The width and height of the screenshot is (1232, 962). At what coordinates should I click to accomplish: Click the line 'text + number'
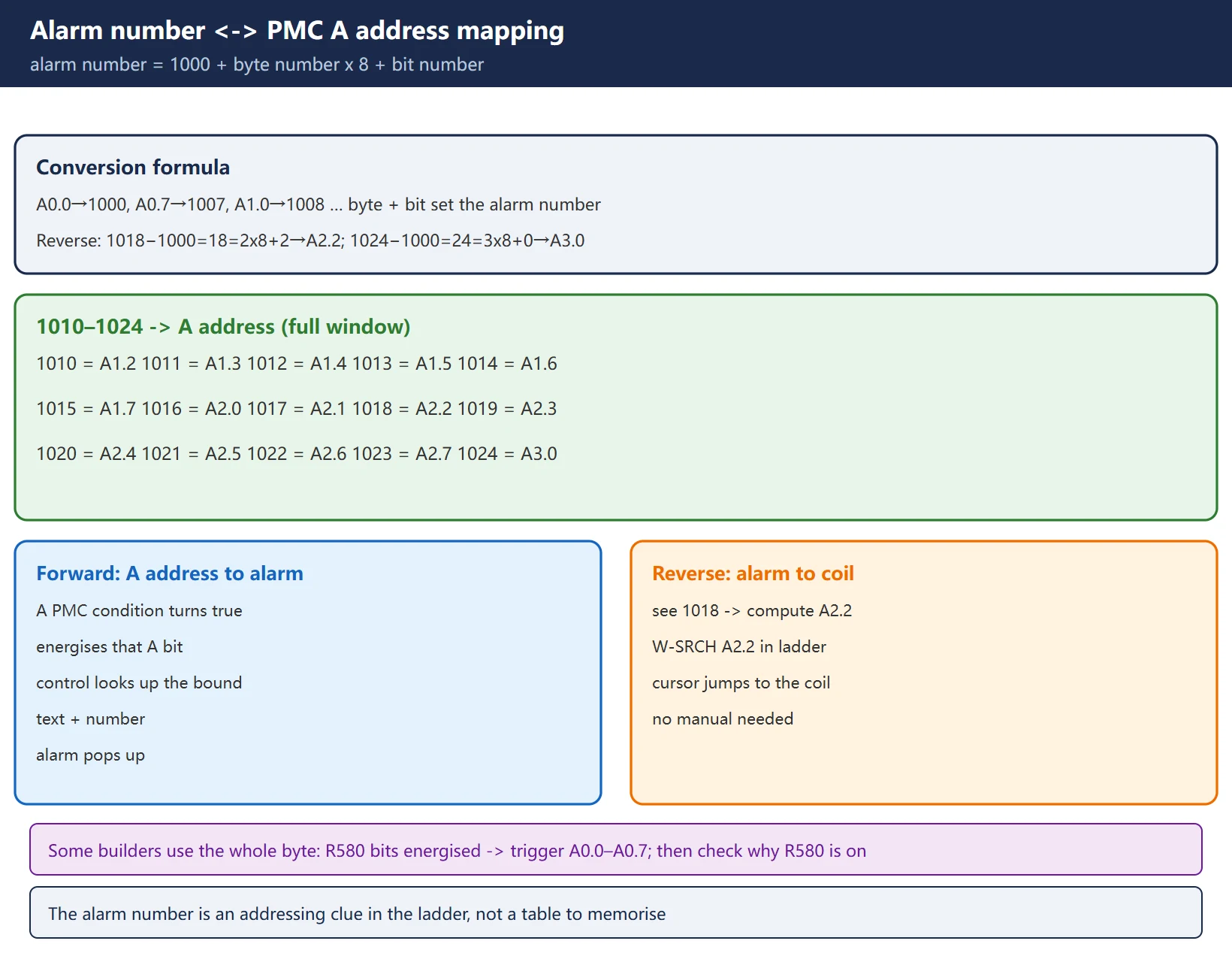click(x=90, y=718)
